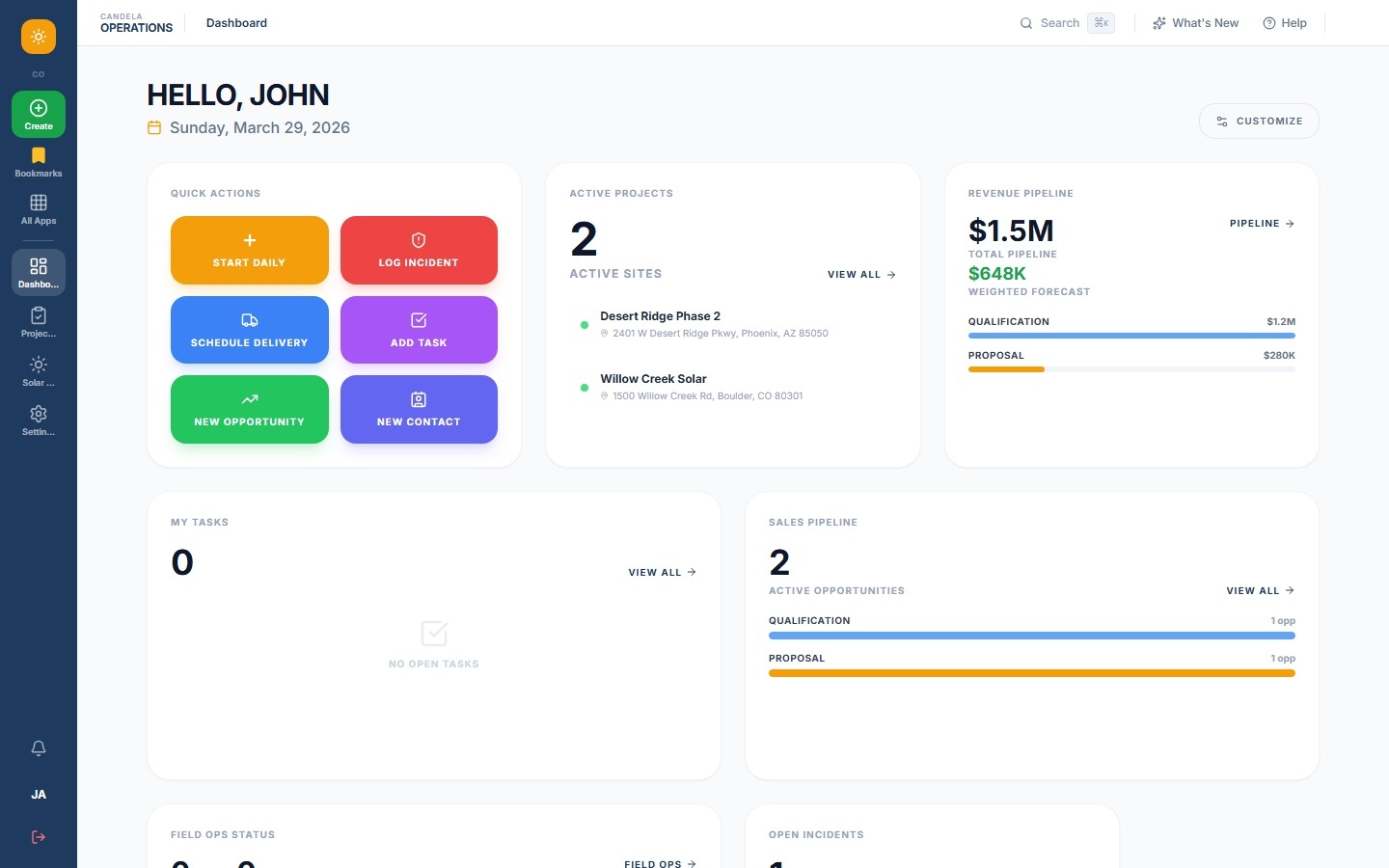Open notifications bell
This screenshot has height=868, width=1389.
pyautogui.click(x=39, y=748)
